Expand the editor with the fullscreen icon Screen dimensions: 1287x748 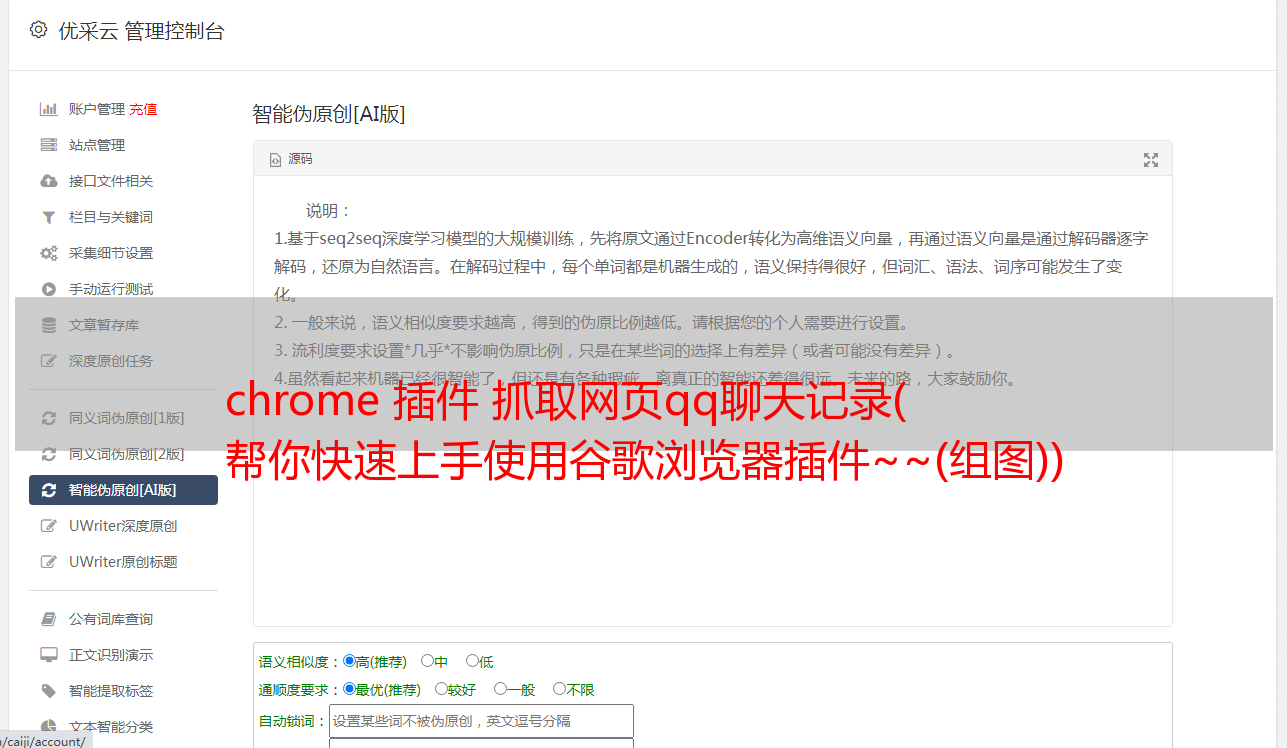coord(1151,160)
